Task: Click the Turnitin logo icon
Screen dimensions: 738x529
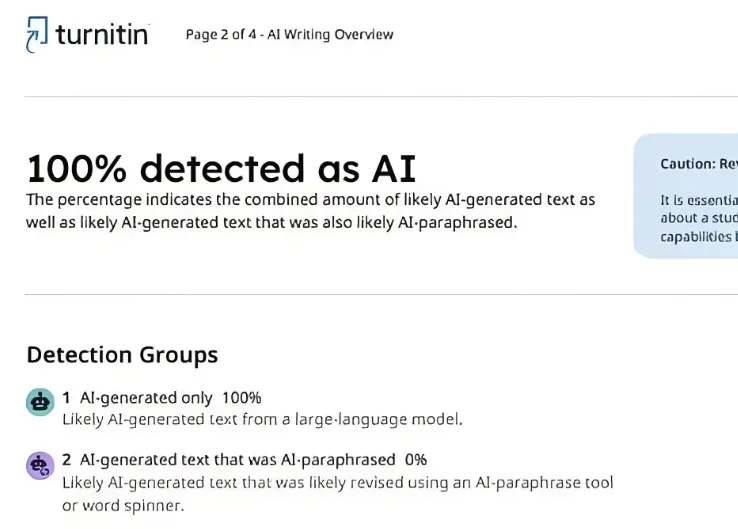Action: click(37, 34)
